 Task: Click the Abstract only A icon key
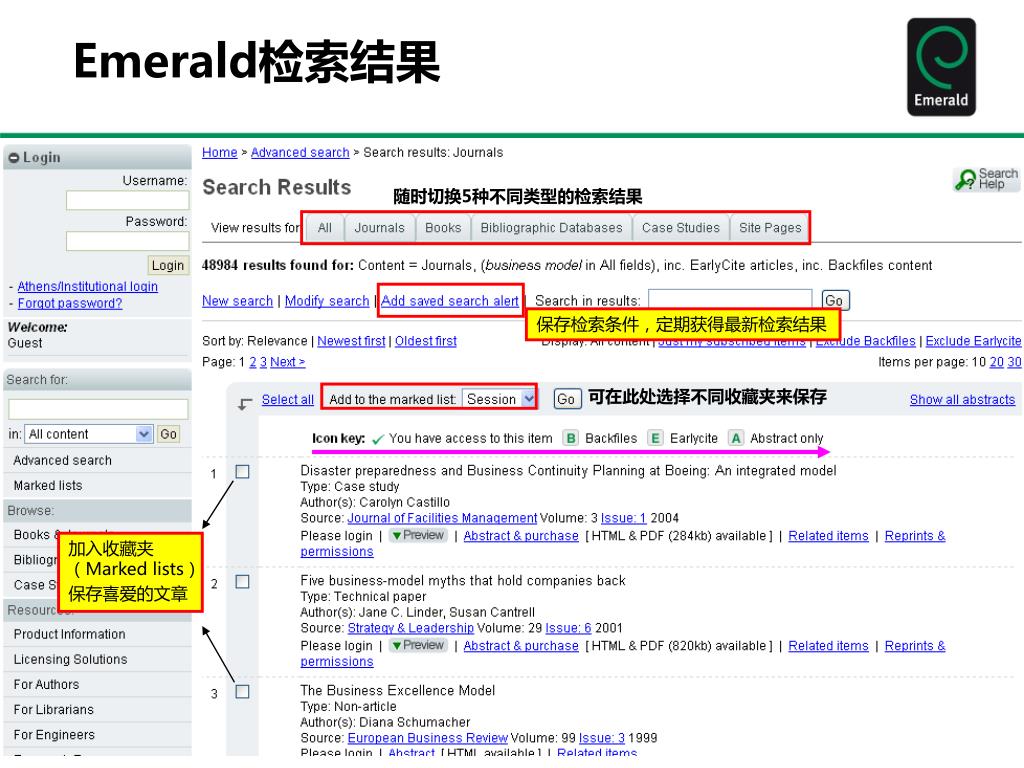click(736, 438)
